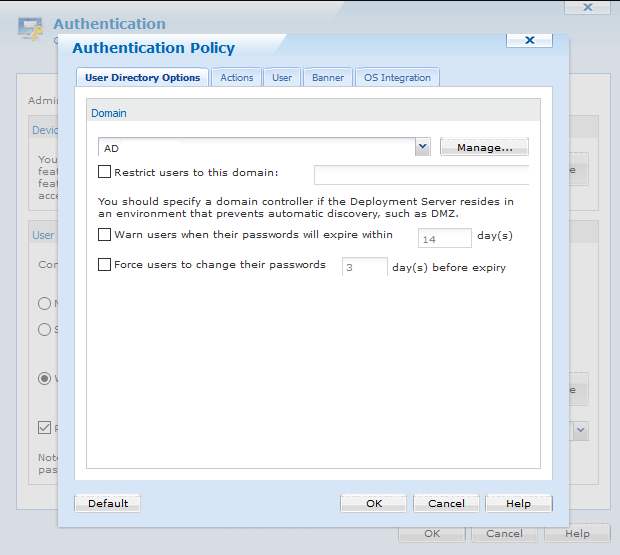The height and width of the screenshot is (555, 620).
Task: Click the 14 day(s) warning field
Action: (444, 238)
